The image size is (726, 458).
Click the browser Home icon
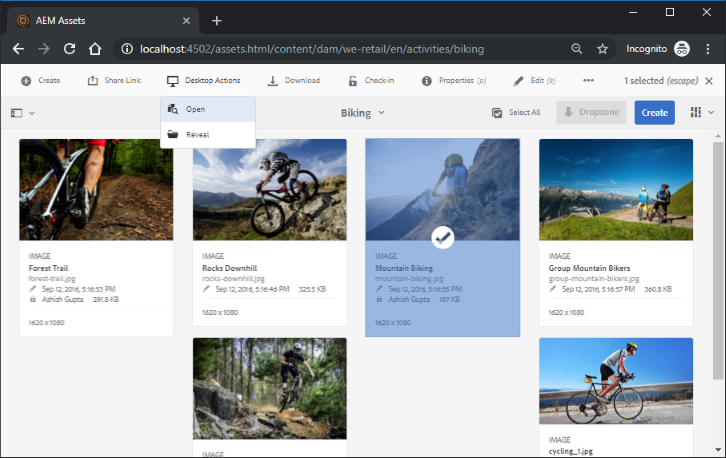(x=95, y=49)
